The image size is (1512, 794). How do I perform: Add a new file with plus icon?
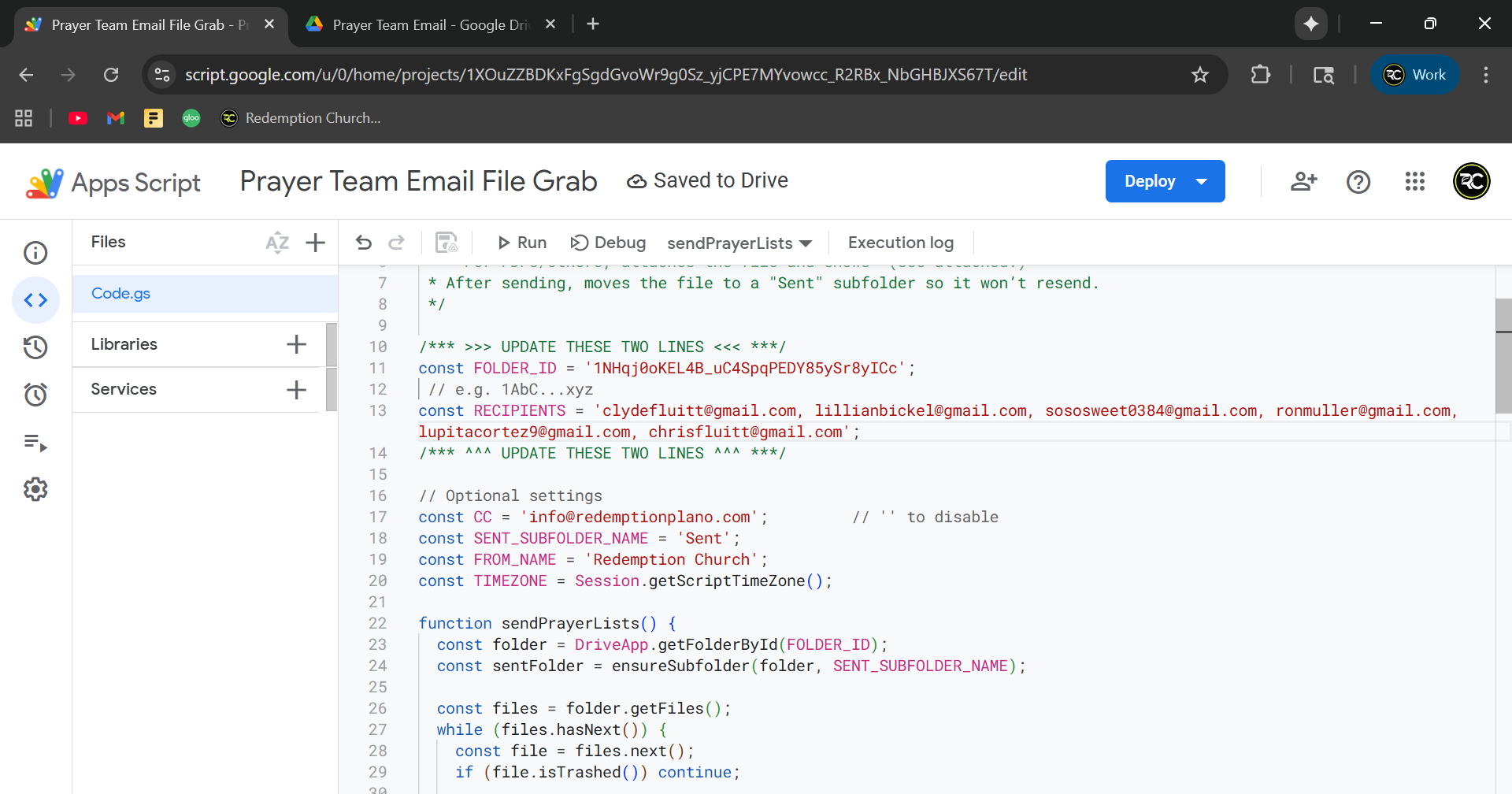click(315, 243)
